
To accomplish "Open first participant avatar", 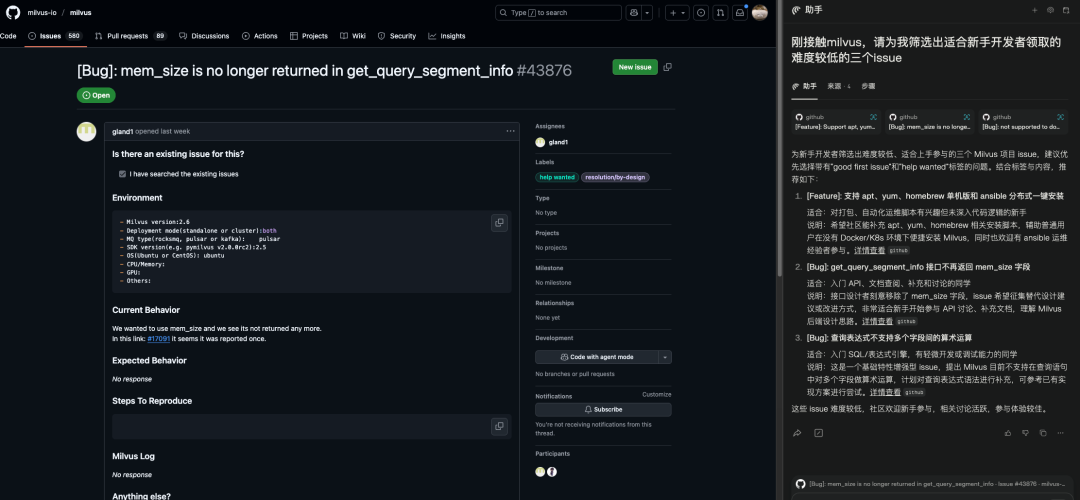I will tap(540, 472).
